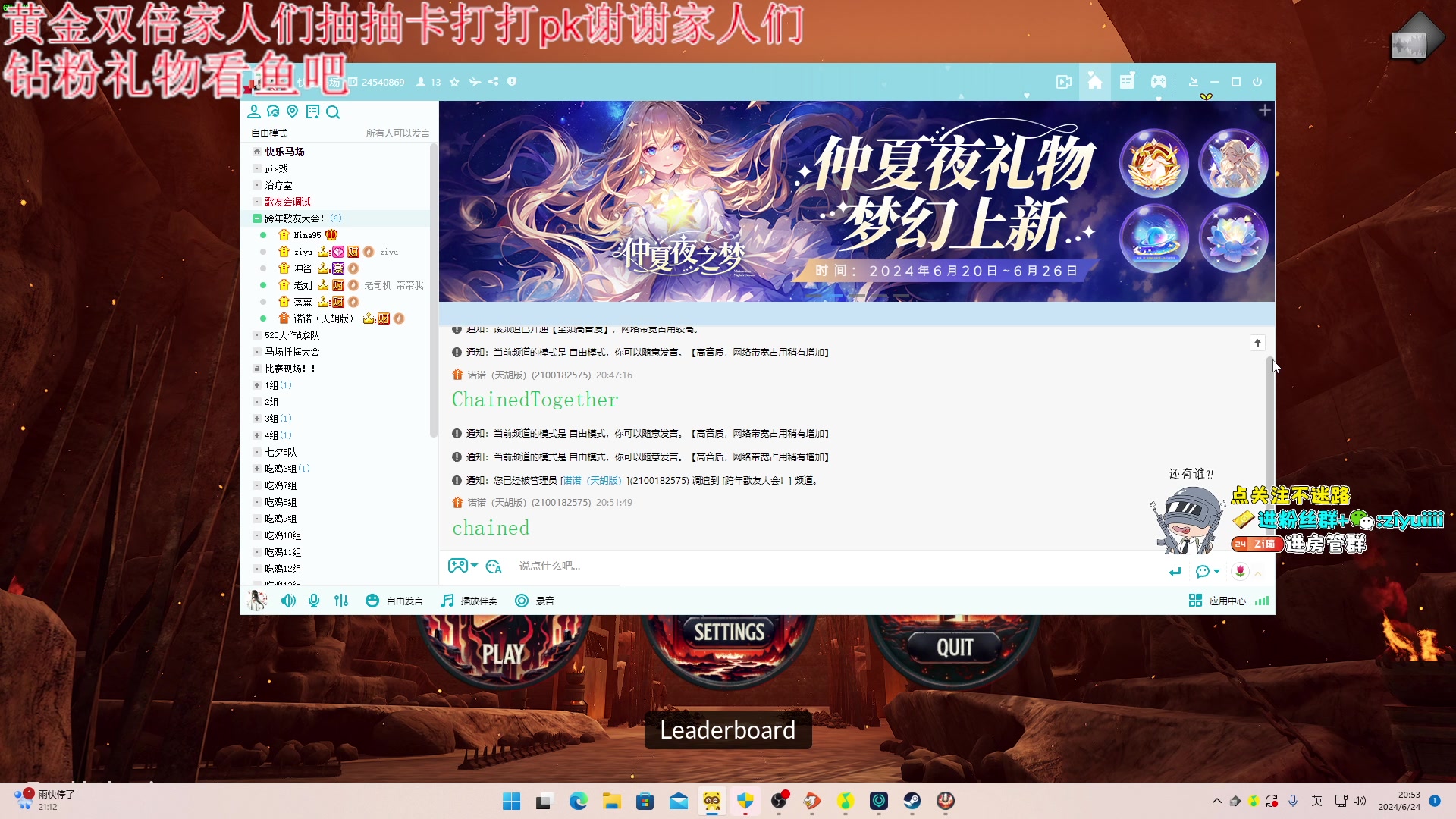Image resolution: width=1456 pixels, height=819 pixels.
Task: Open Steam from the Windows taskbar
Action: [x=912, y=801]
